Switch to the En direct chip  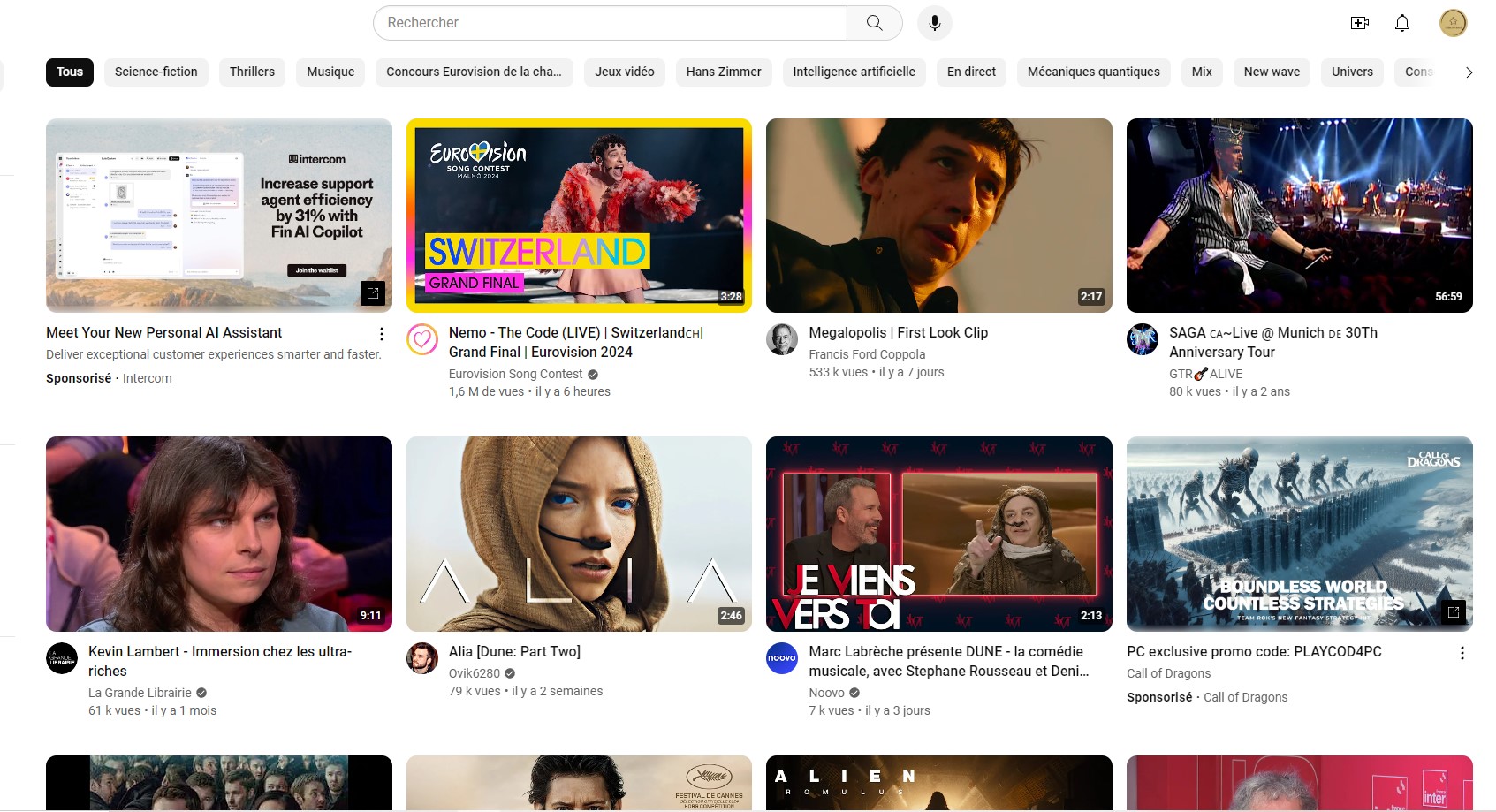tap(971, 72)
